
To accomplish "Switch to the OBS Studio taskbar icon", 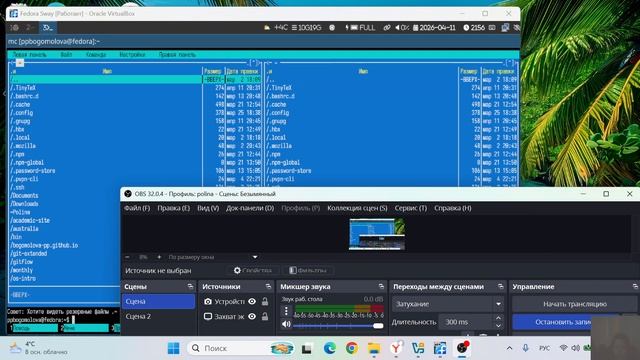I will [x=462, y=348].
